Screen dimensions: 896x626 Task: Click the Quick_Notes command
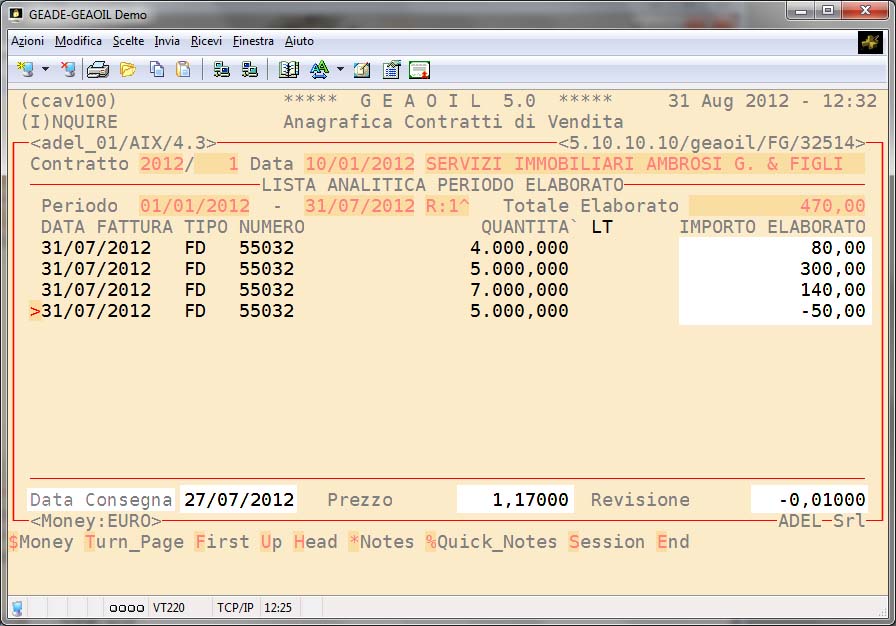click(490, 542)
